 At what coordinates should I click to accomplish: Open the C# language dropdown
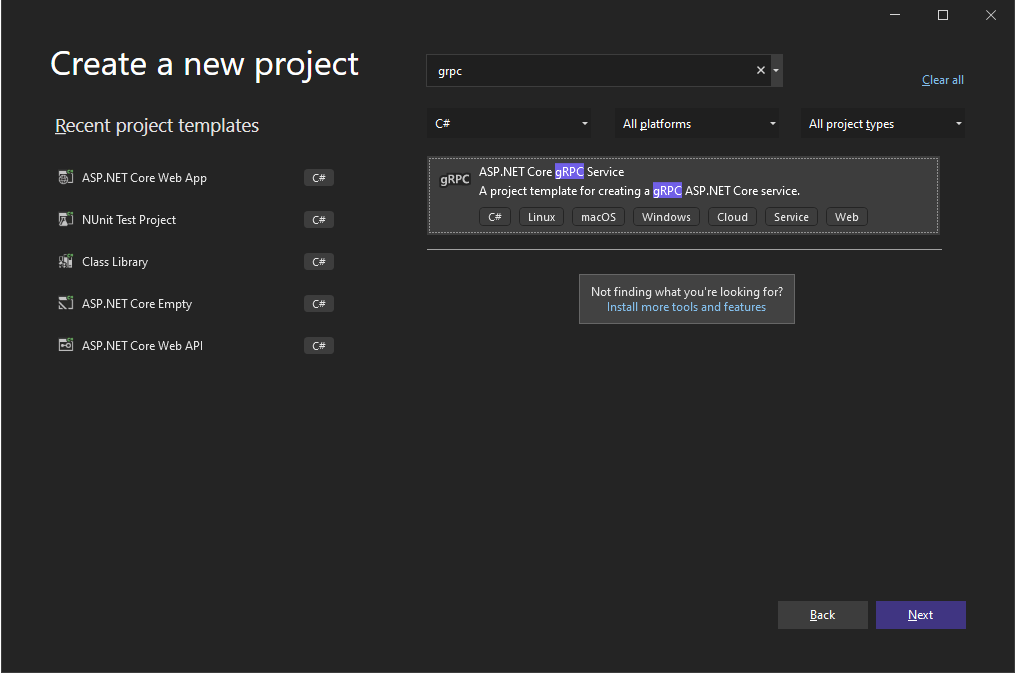508,122
